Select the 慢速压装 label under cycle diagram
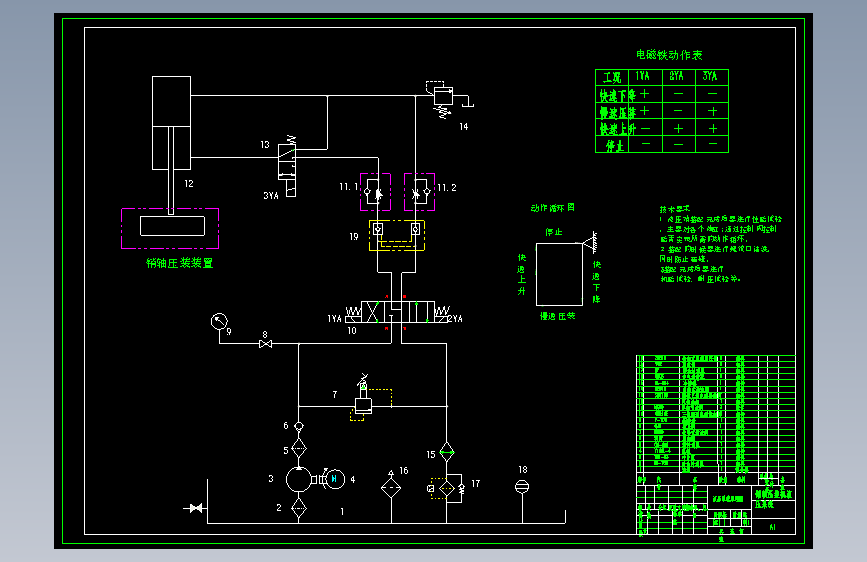This screenshot has width=867, height=562. (557, 316)
